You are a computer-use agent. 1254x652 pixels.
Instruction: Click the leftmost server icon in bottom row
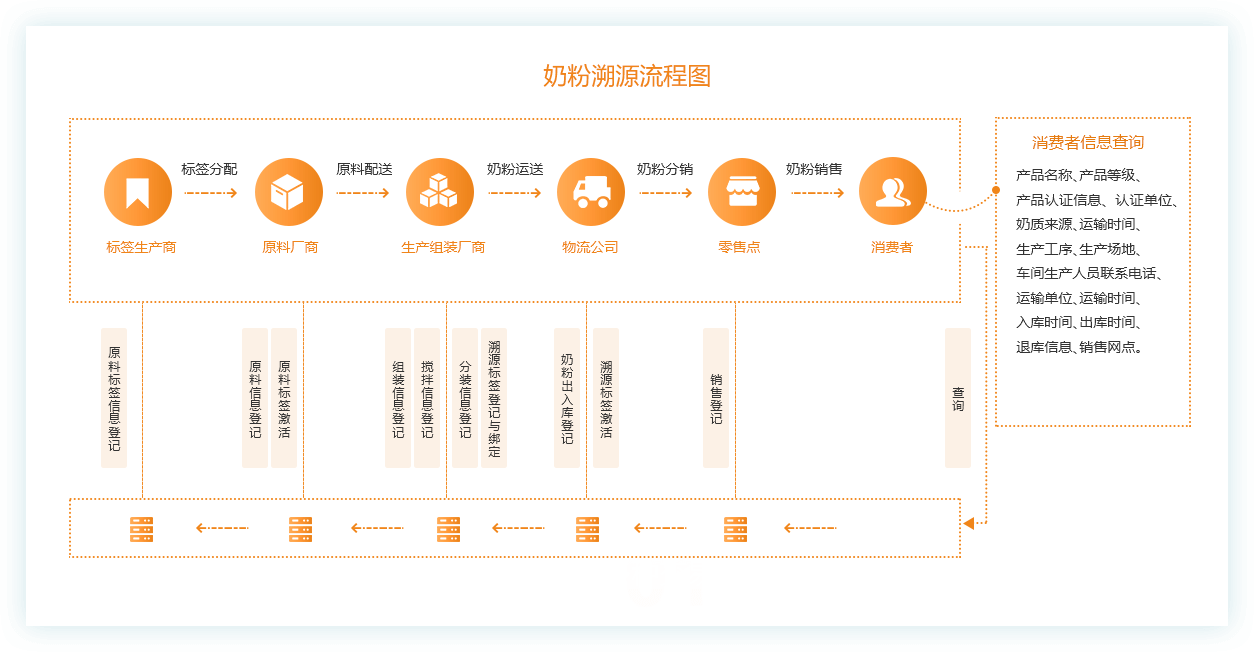[142, 529]
